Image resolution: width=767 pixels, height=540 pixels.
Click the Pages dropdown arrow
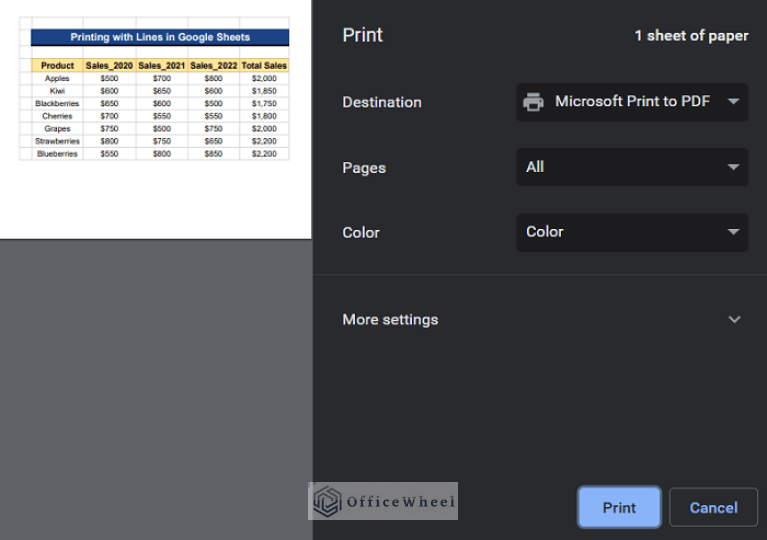(733, 167)
